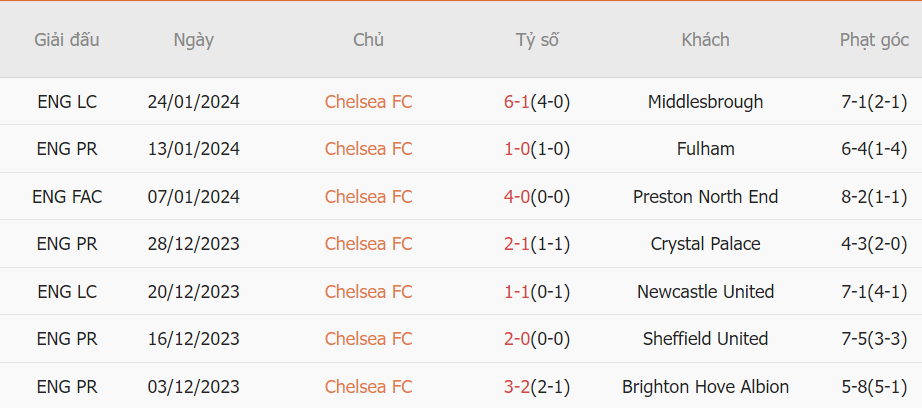
Task: Select Chelsea FC in the Fulham match row
Action: pyautogui.click(x=369, y=149)
